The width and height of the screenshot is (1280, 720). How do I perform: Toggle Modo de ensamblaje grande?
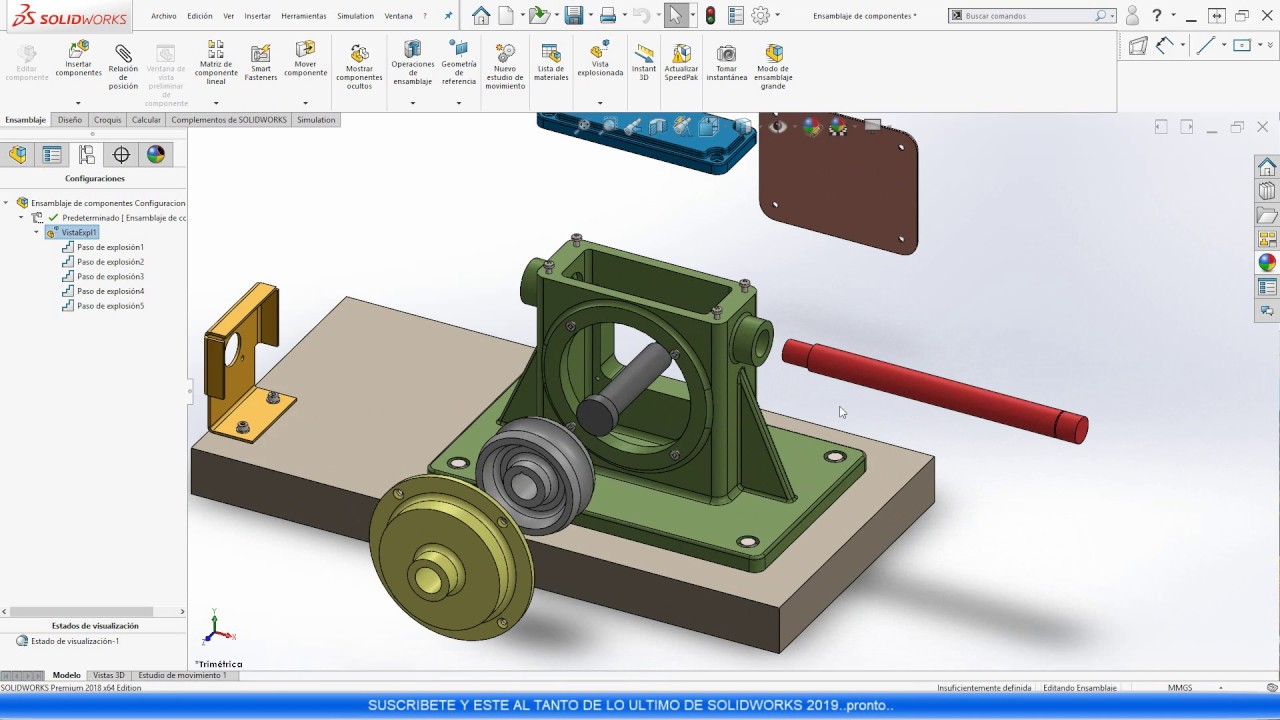[773, 62]
